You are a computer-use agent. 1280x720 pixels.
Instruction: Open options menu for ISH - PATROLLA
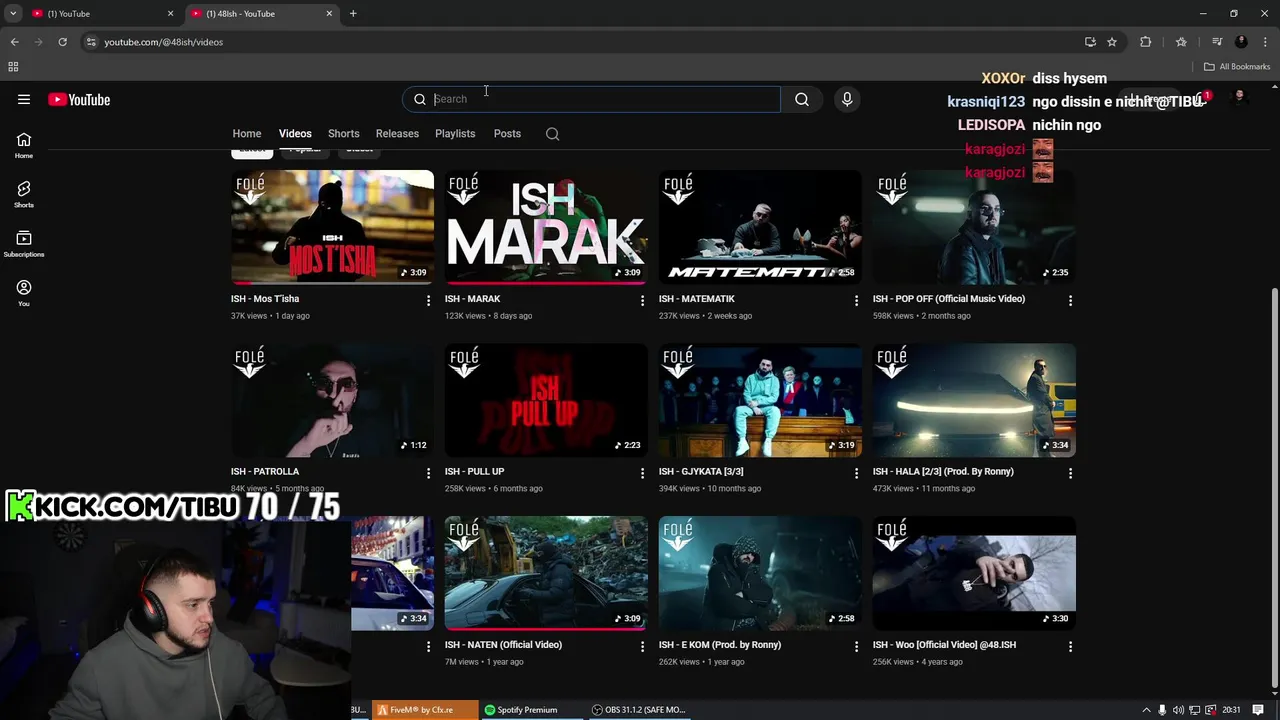428,473
